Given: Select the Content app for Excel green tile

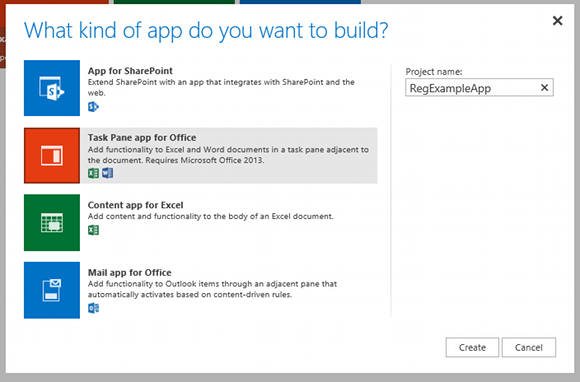Looking at the screenshot, I should [52, 223].
